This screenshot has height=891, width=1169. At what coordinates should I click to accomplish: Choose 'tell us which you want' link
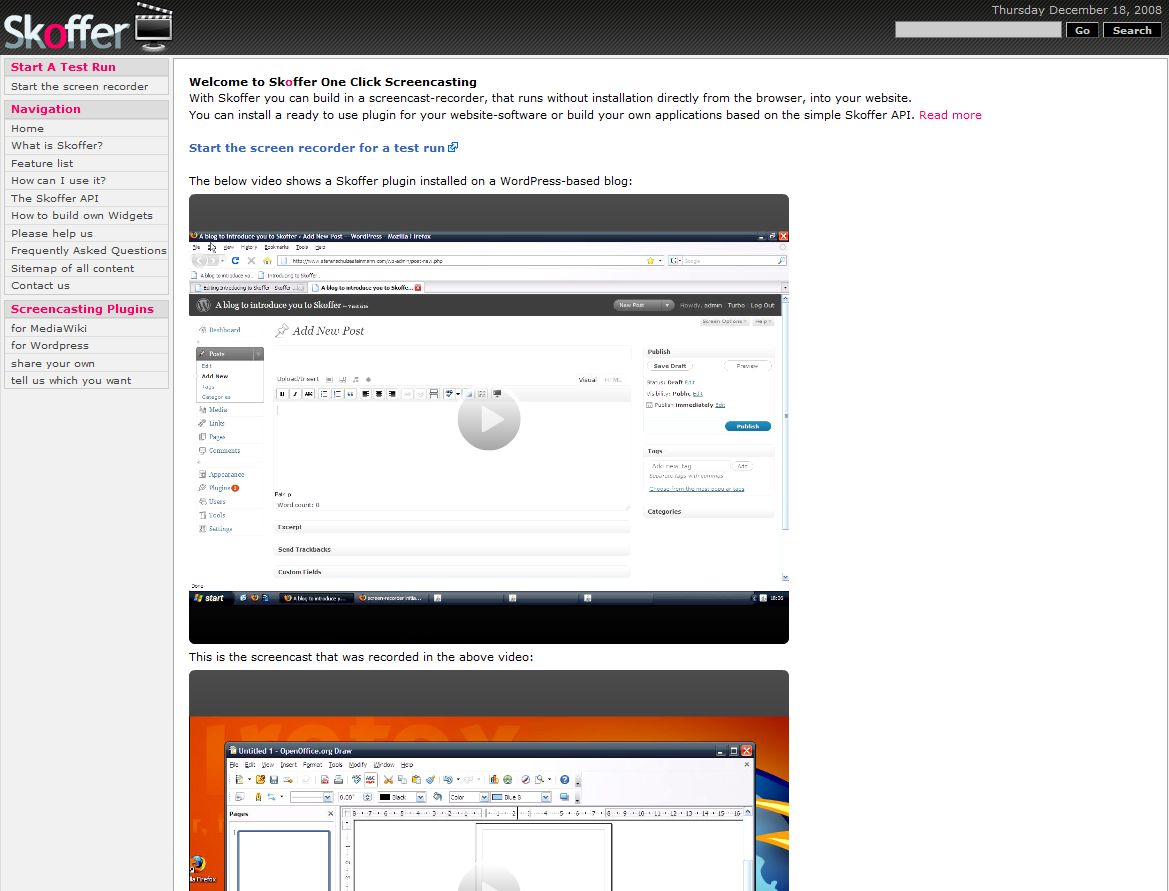click(71, 380)
